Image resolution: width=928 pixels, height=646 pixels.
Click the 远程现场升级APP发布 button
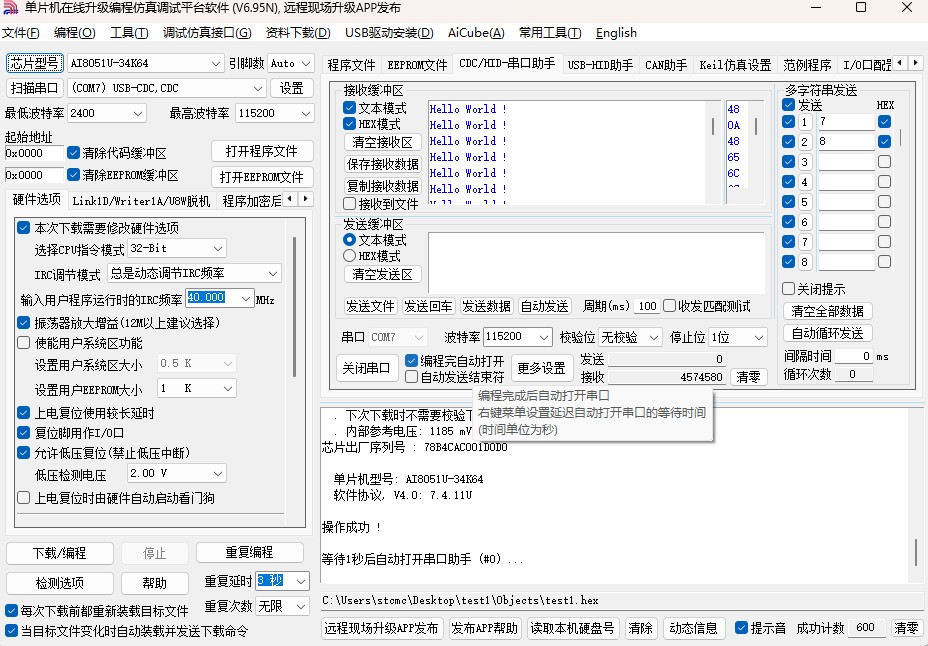coord(381,628)
